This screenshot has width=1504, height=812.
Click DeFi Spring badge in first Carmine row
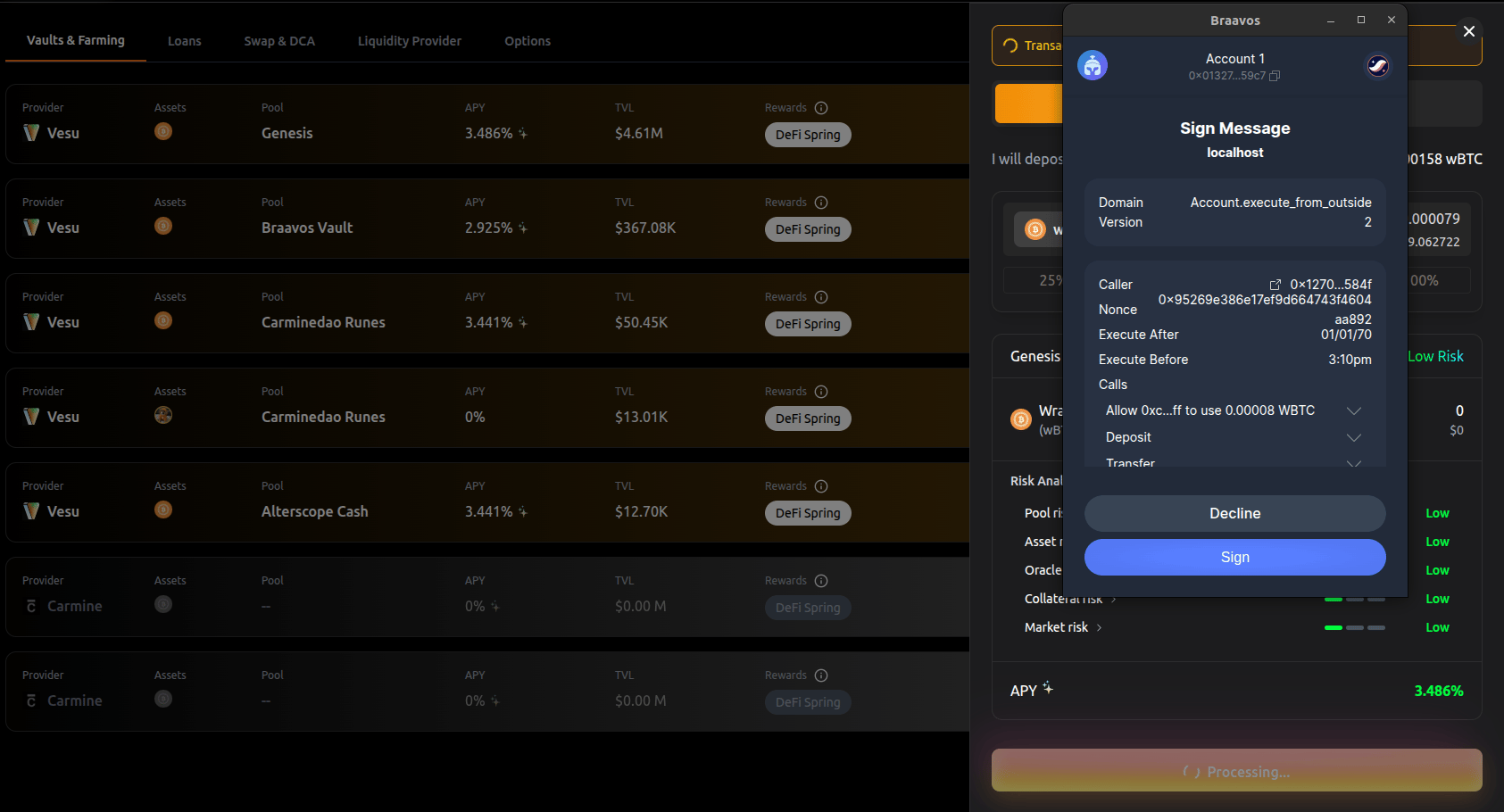(808, 608)
